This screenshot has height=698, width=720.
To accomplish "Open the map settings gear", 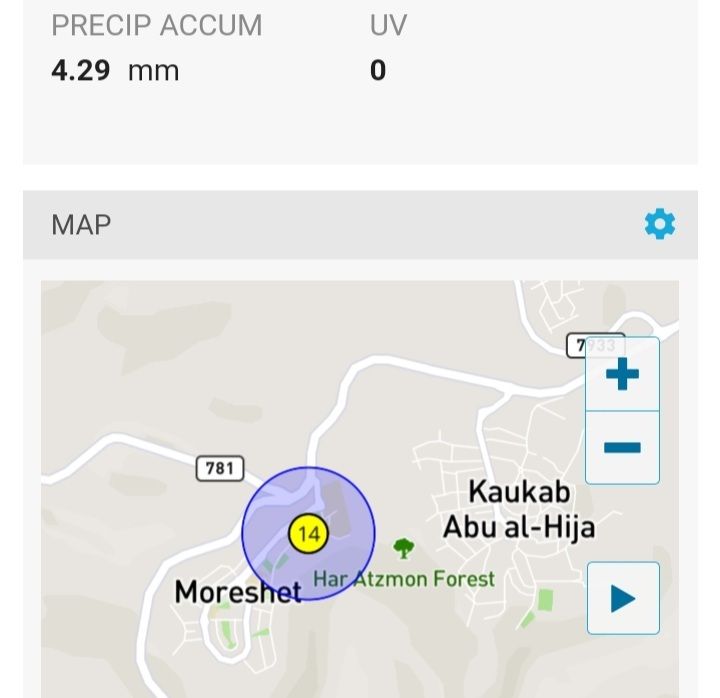I will point(660,224).
